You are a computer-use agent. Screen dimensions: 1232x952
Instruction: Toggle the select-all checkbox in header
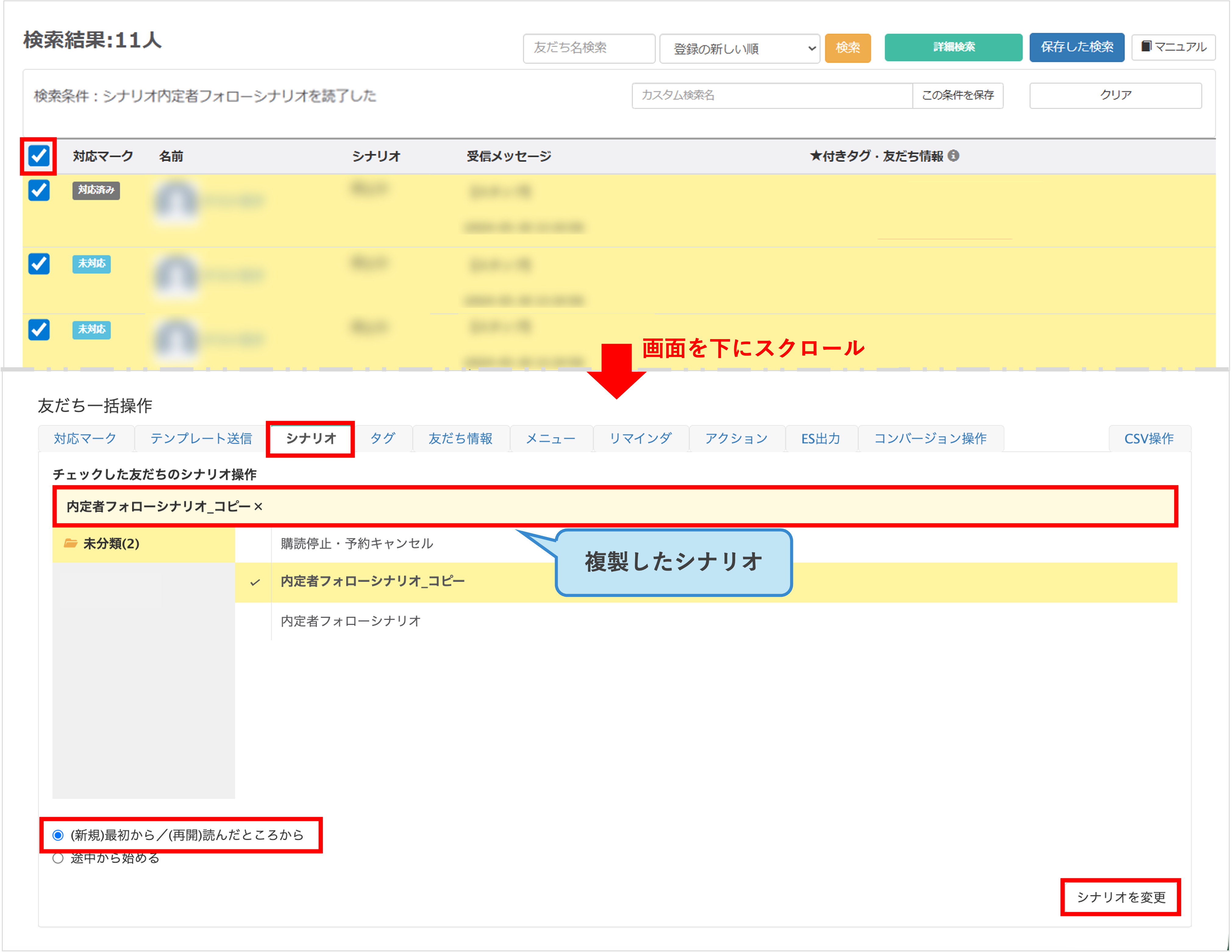point(39,156)
